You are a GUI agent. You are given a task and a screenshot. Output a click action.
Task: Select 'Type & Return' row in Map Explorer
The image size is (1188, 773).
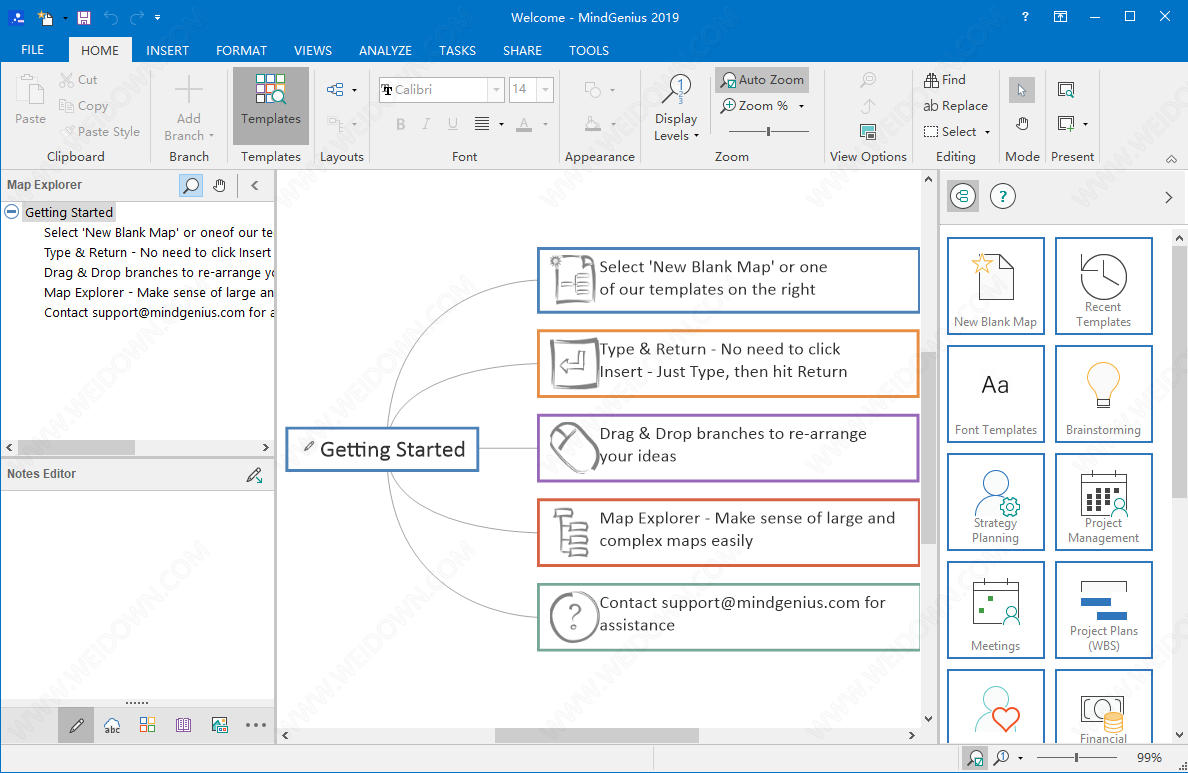click(x=157, y=252)
